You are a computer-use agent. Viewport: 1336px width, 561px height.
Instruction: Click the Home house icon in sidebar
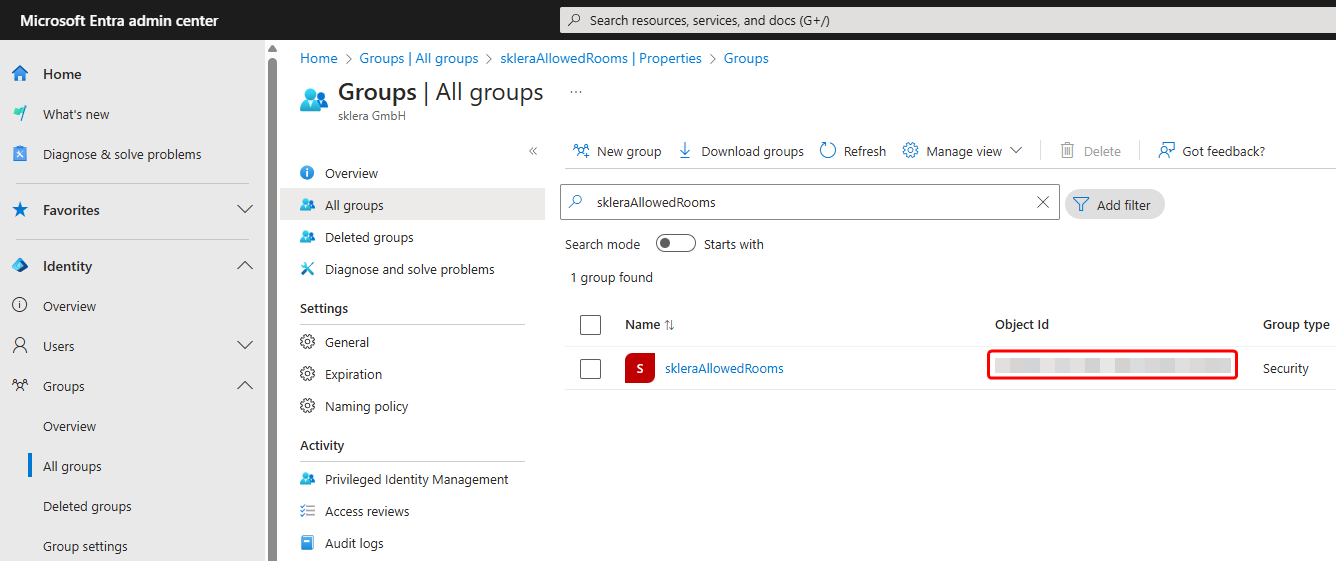tap(20, 74)
